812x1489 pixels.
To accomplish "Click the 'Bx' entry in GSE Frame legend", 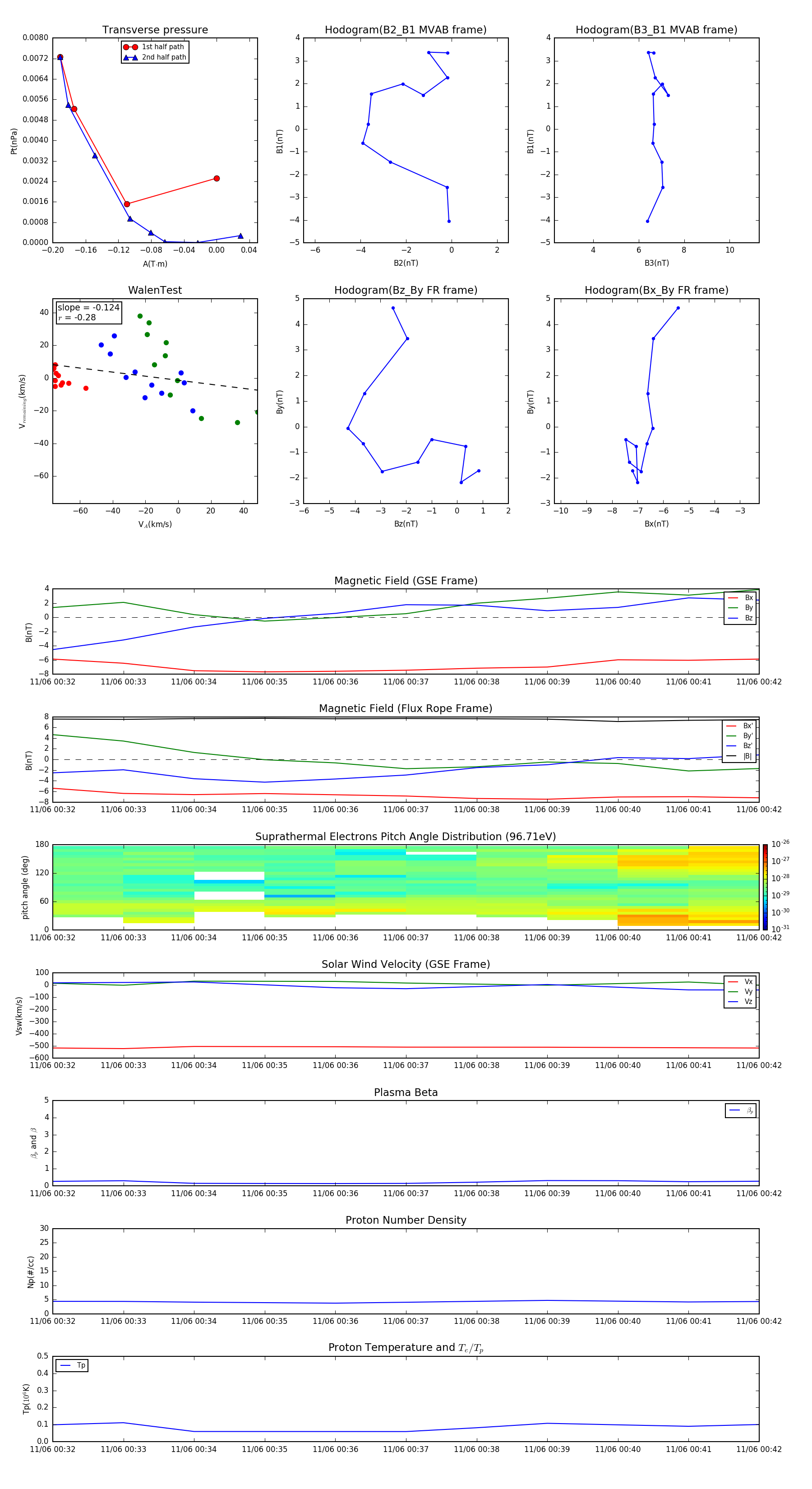I will tap(740, 598).
